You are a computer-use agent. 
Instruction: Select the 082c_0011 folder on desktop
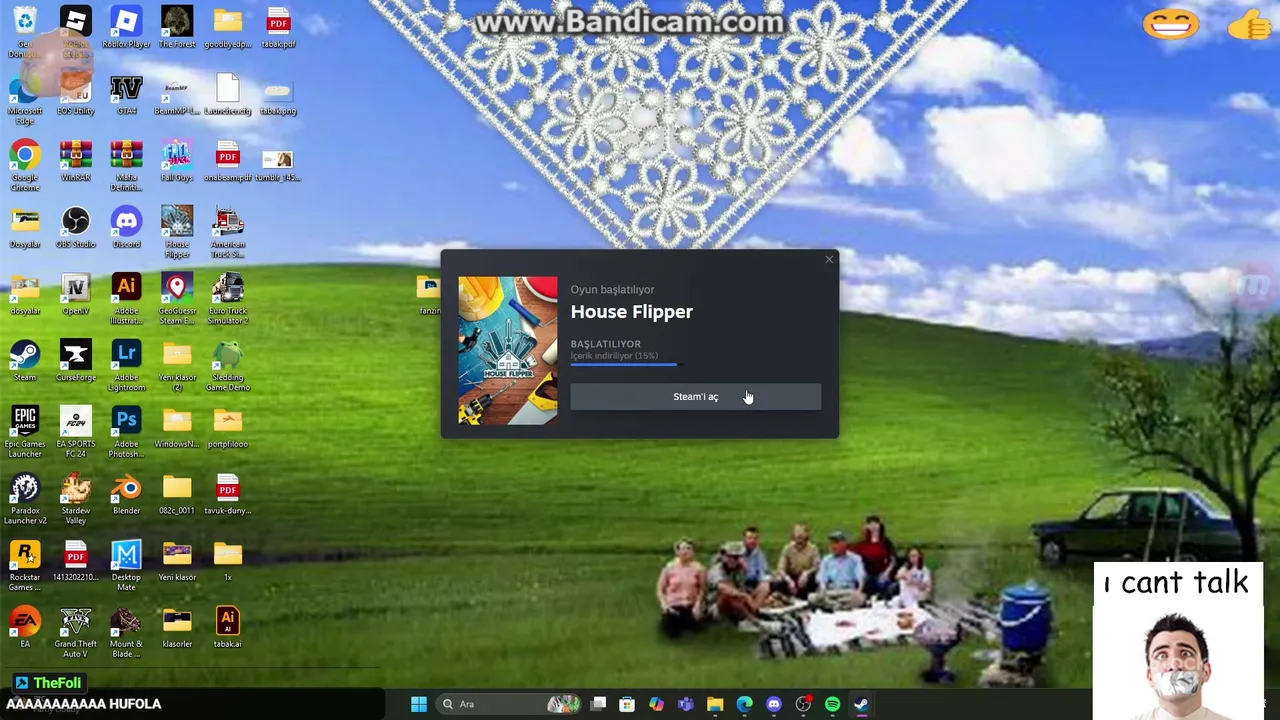[x=177, y=495]
